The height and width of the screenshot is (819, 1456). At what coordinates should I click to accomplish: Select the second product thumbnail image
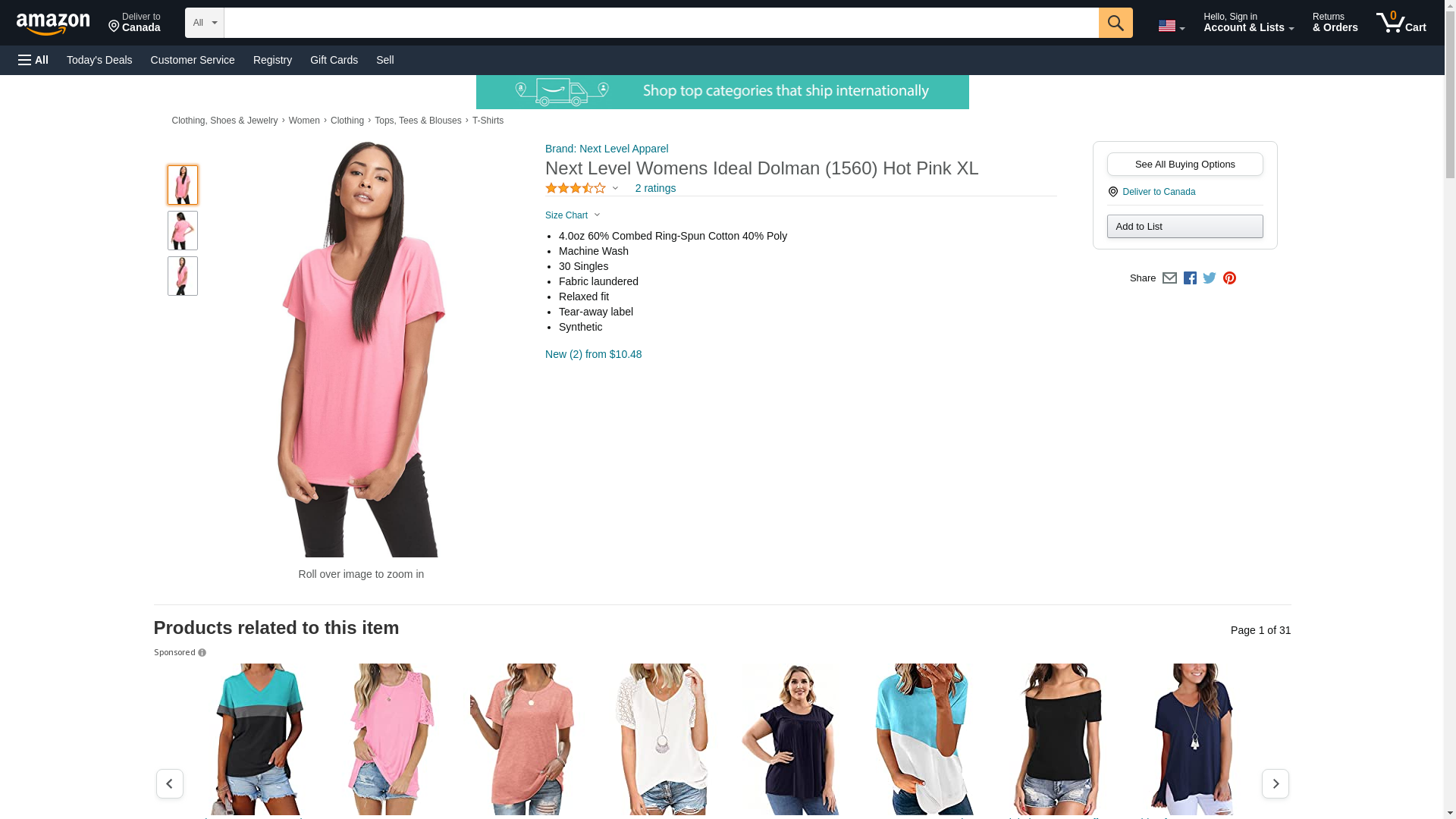click(183, 231)
